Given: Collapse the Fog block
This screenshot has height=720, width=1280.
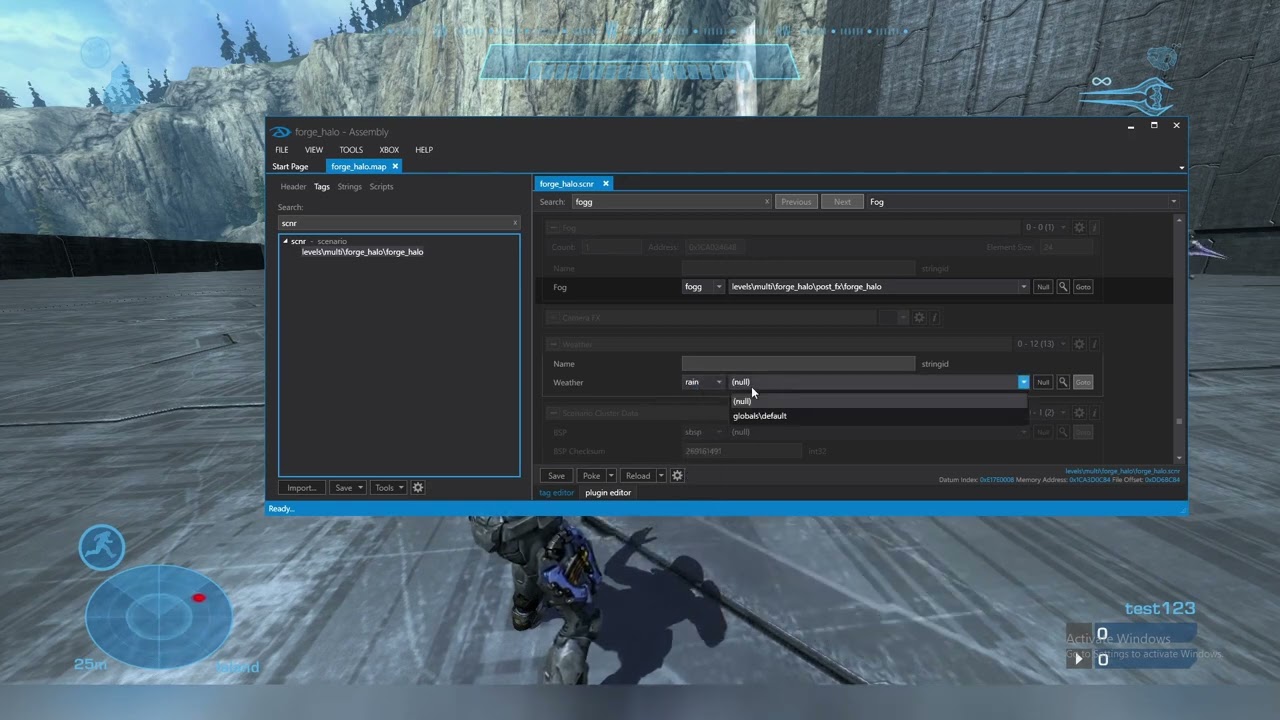Looking at the screenshot, I should pos(552,228).
